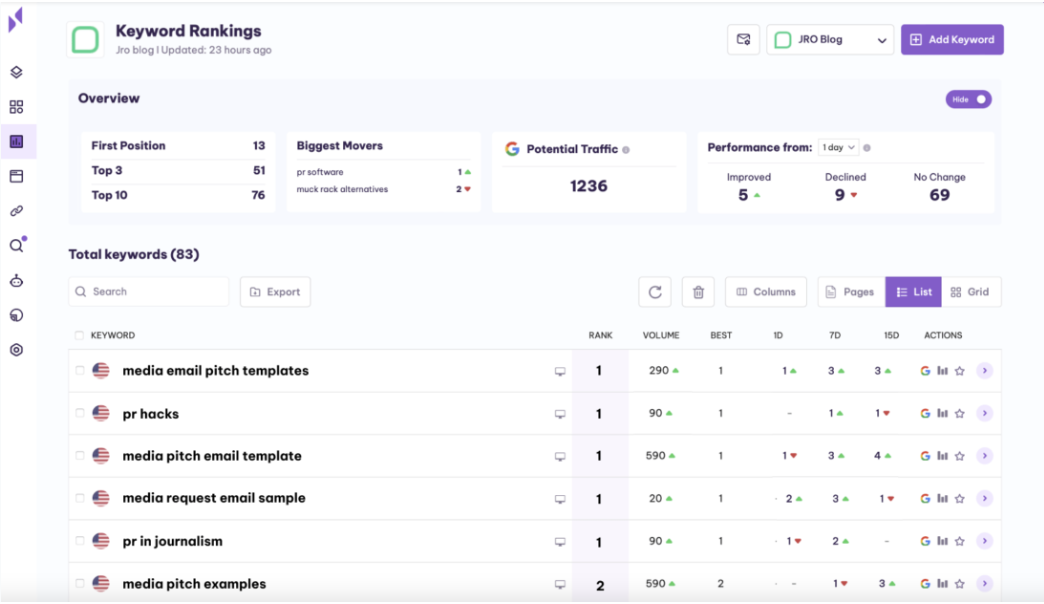Check the select-all checkbox beside KEYWORD header

point(79,335)
